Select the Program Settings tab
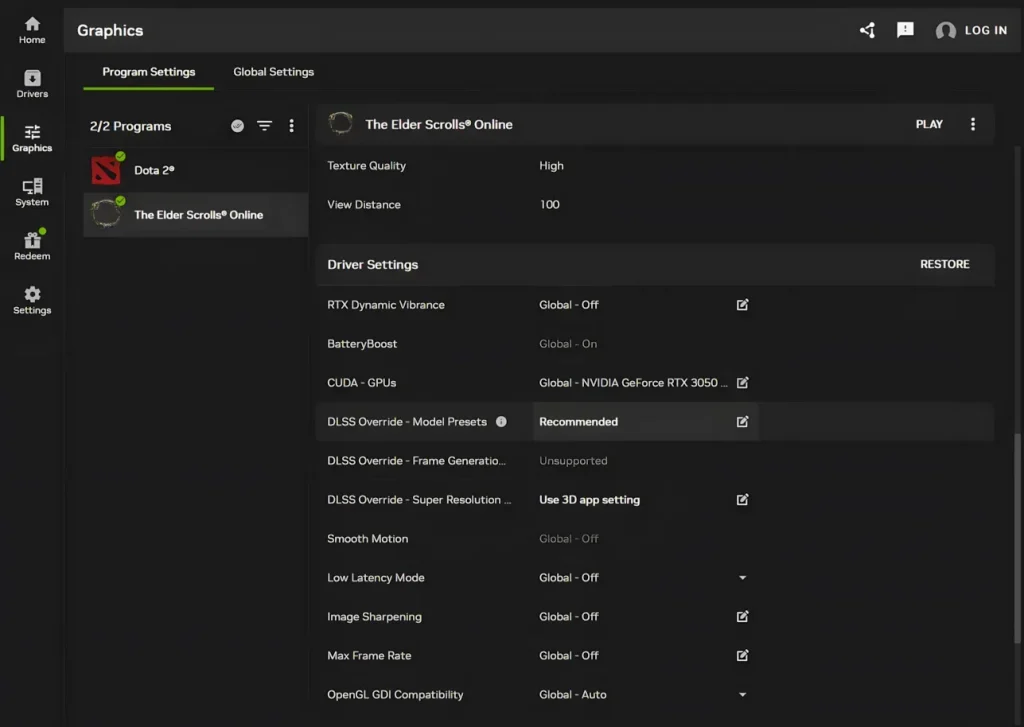 (x=148, y=72)
